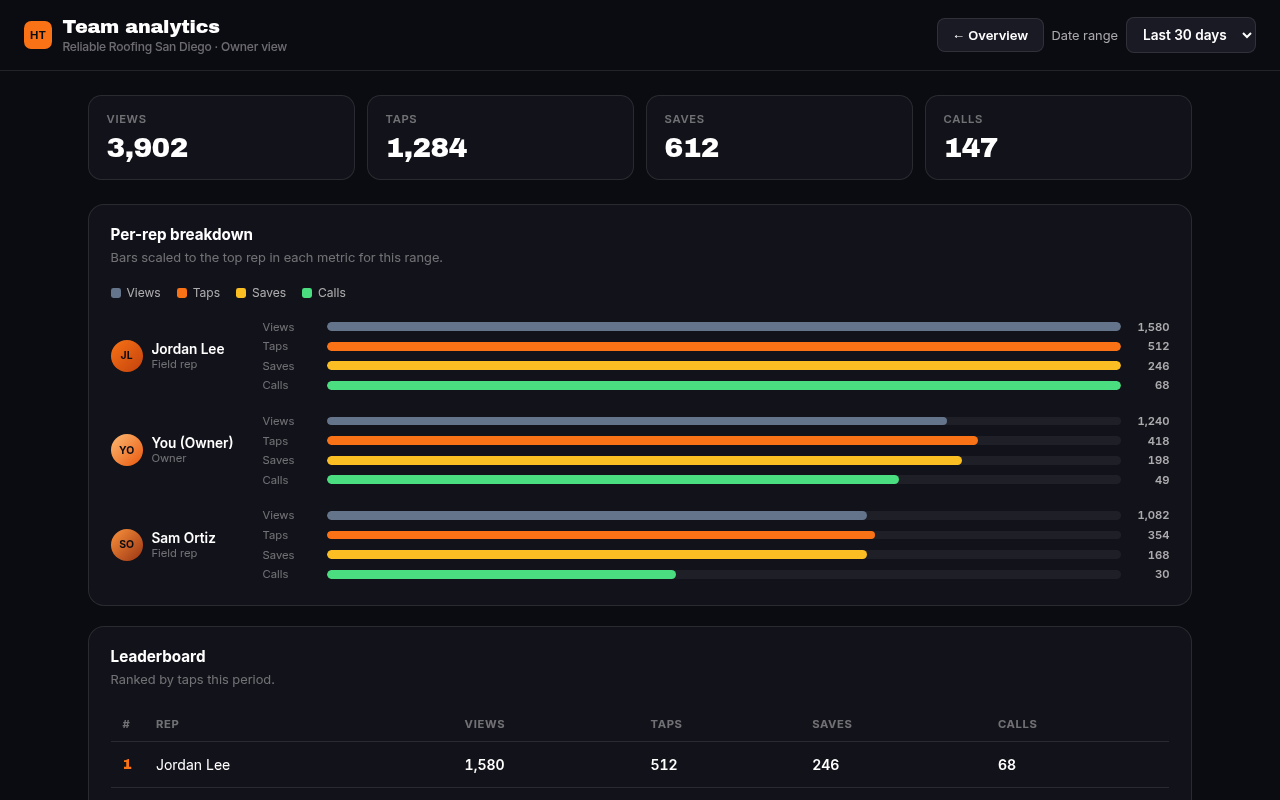Image resolution: width=1280 pixels, height=800 pixels.
Task: Click the 1,240 value beside Owner's Views bar
Action: pos(1153,421)
